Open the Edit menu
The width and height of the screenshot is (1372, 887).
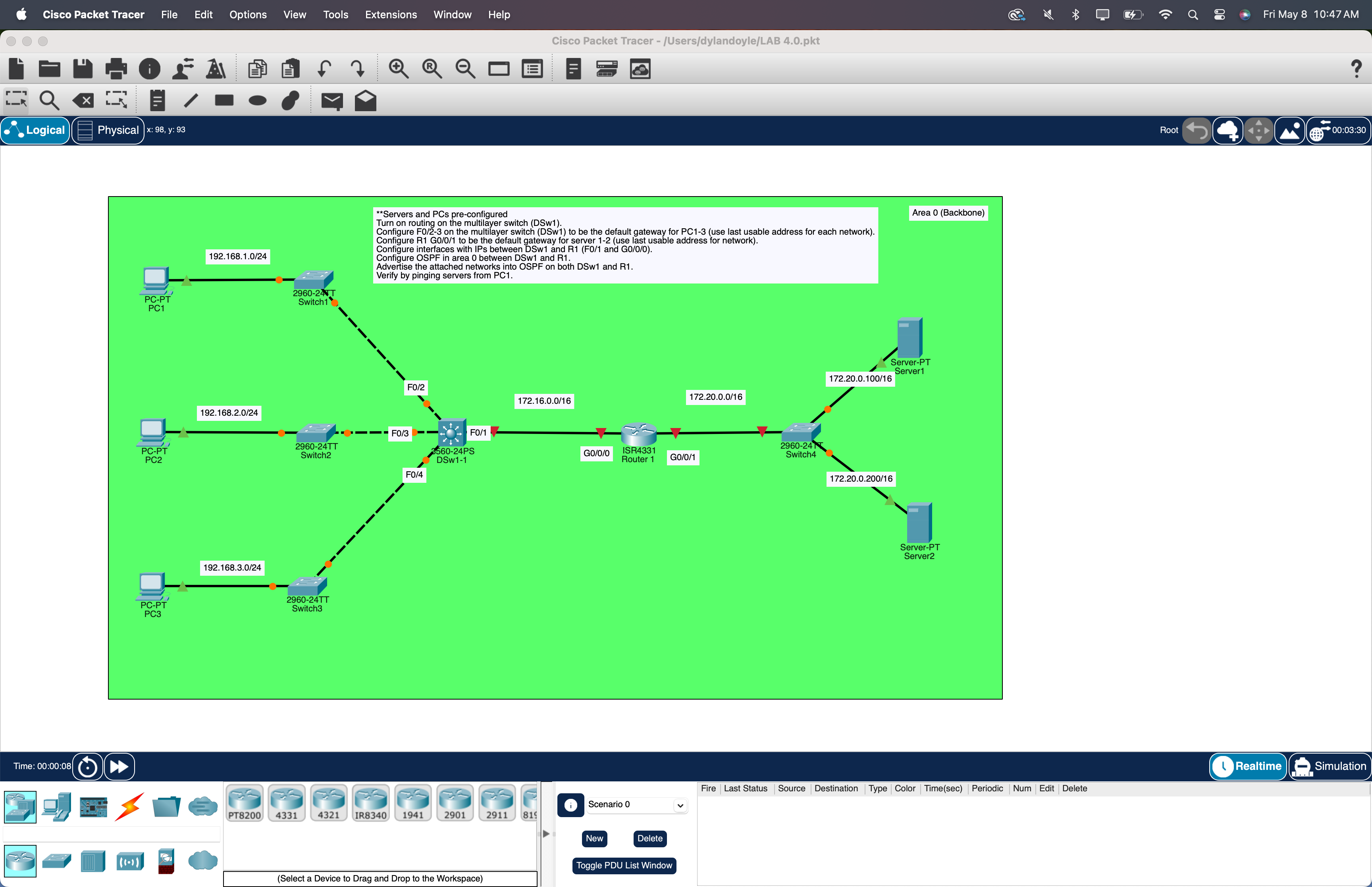pos(203,14)
